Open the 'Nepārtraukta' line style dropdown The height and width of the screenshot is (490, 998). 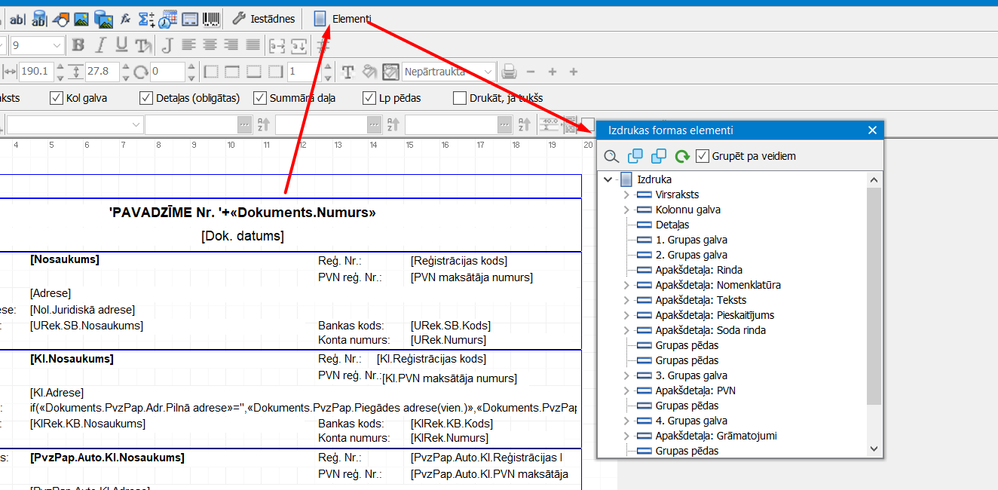[485, 72]
